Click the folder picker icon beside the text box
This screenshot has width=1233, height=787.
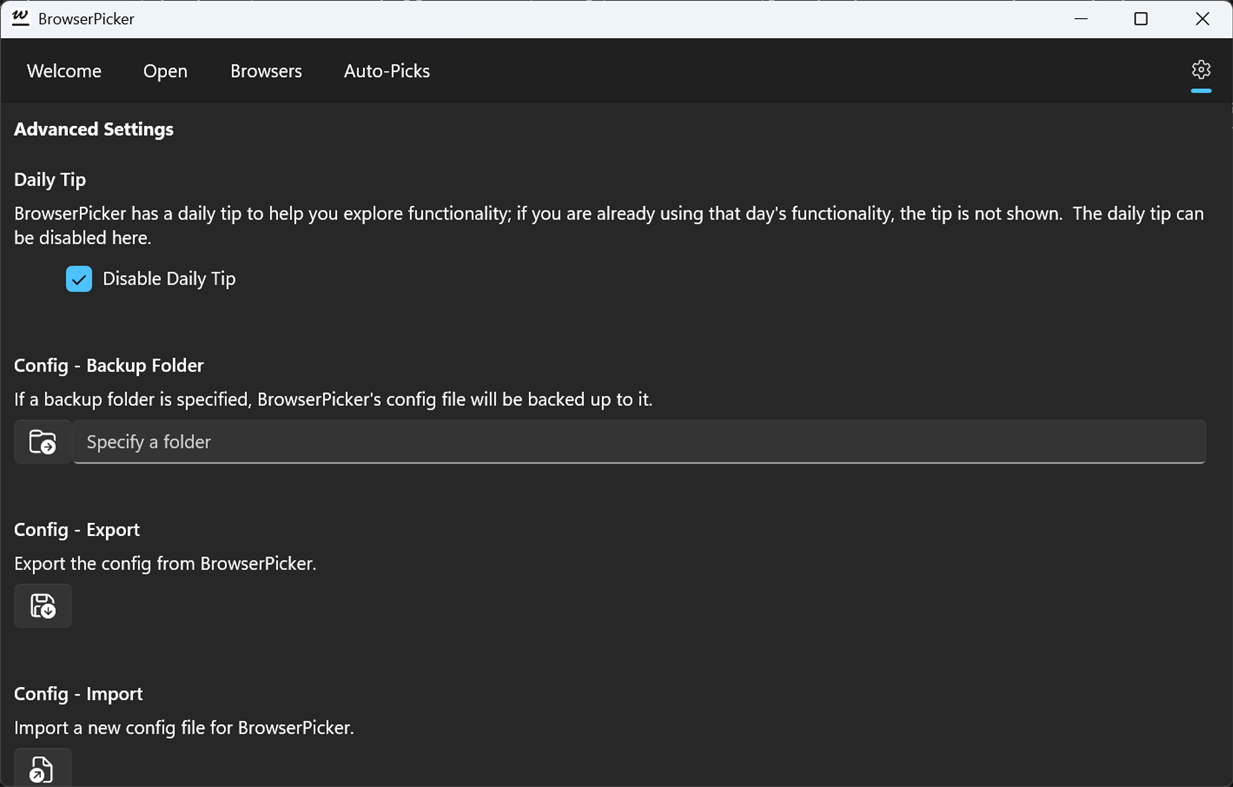pyautogui.click(x=42, y=441)
